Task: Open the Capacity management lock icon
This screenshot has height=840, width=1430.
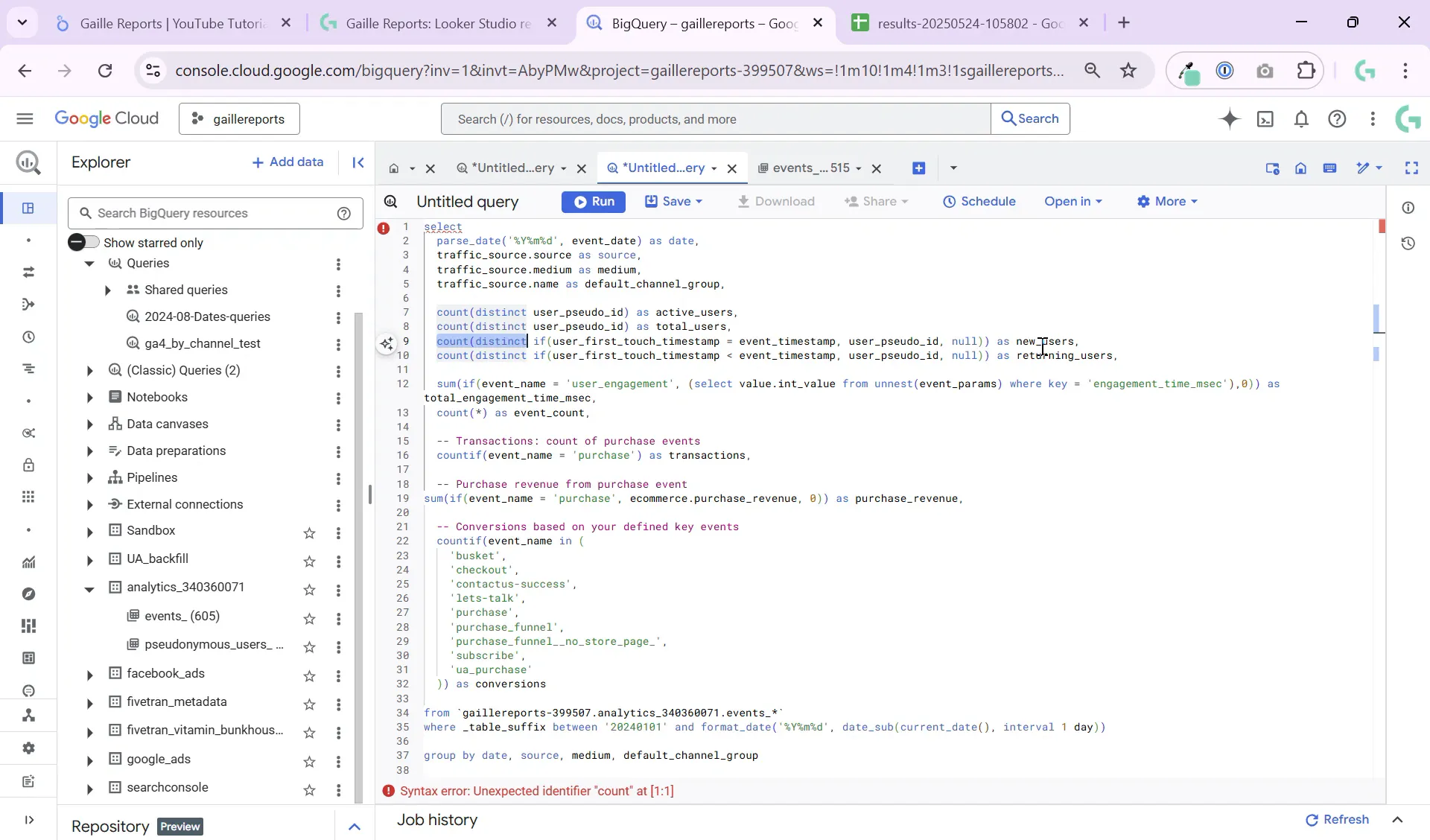Action: 28,465
